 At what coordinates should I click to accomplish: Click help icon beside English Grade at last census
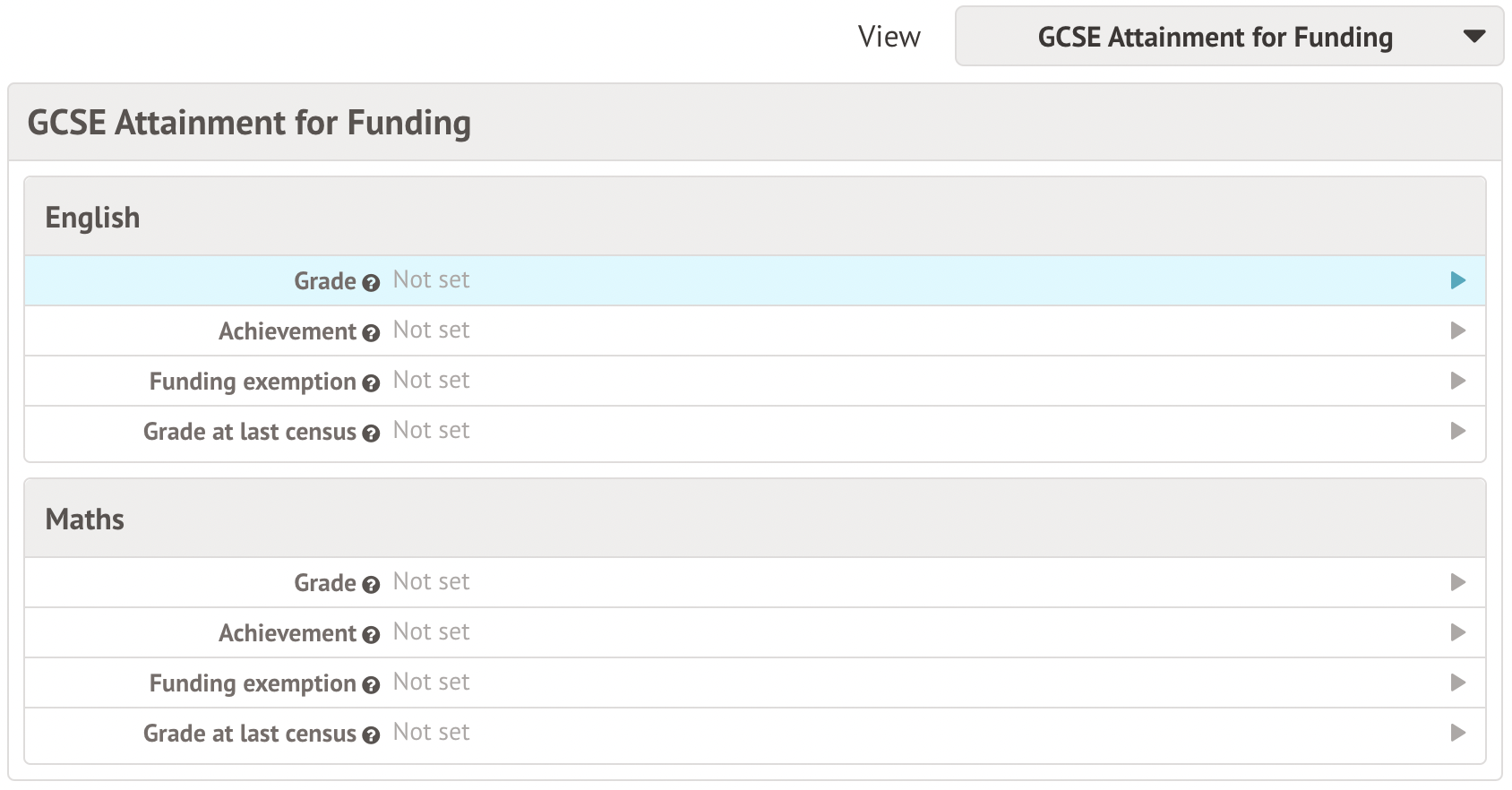[x=371, y=434]
